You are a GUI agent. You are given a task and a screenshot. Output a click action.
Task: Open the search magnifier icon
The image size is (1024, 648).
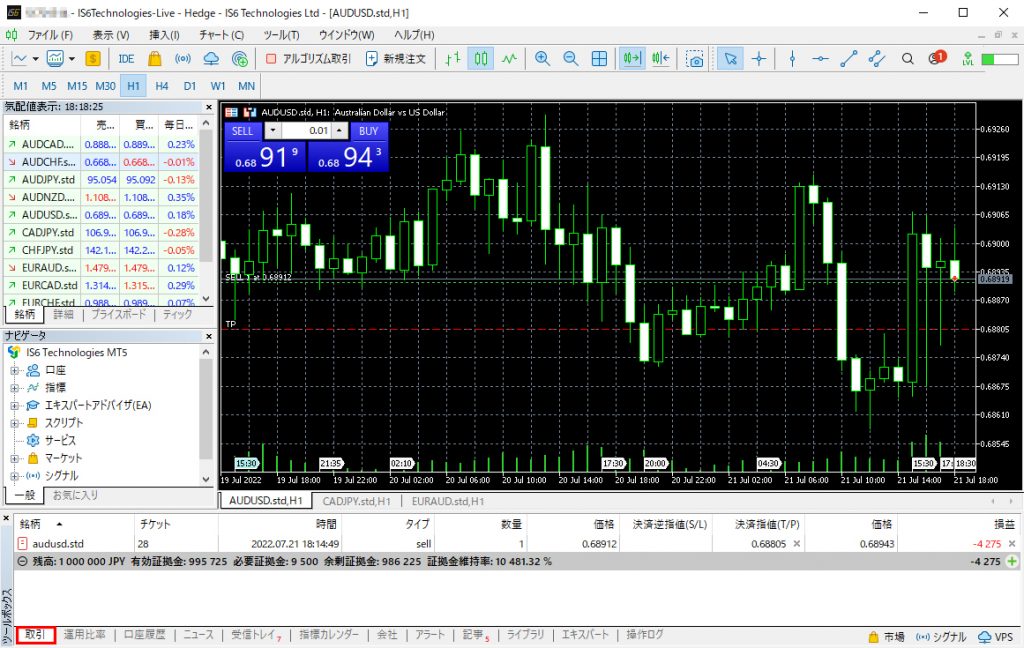tap(908, 59)
